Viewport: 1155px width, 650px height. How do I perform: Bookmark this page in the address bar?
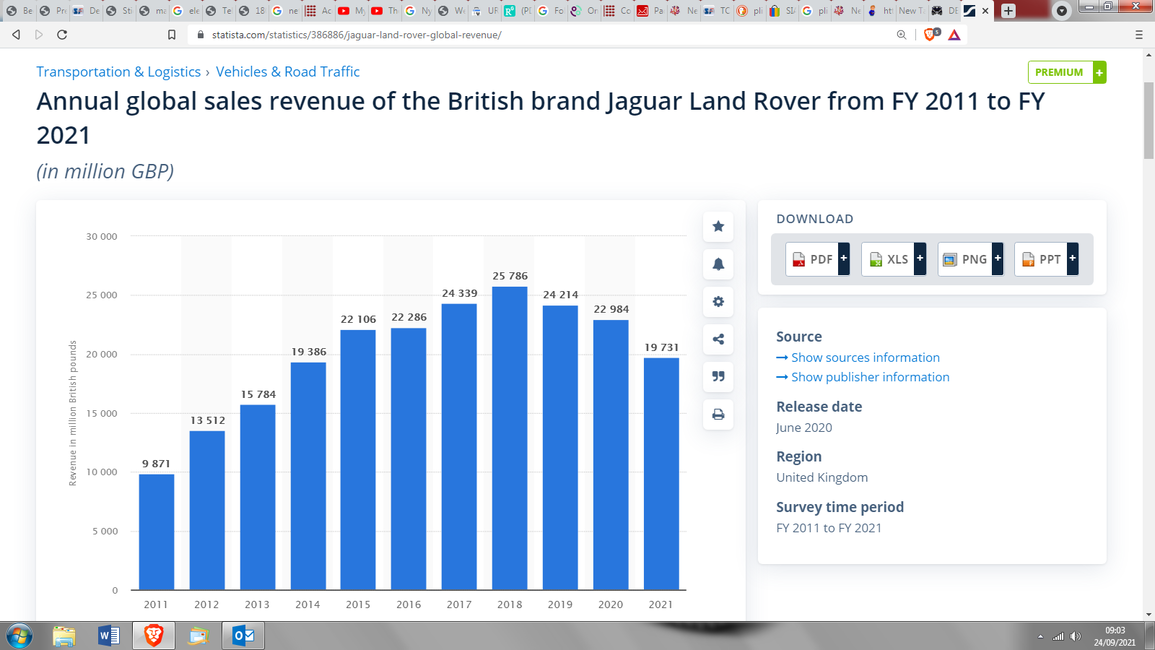pyautogui.click(x=172, y=35)
